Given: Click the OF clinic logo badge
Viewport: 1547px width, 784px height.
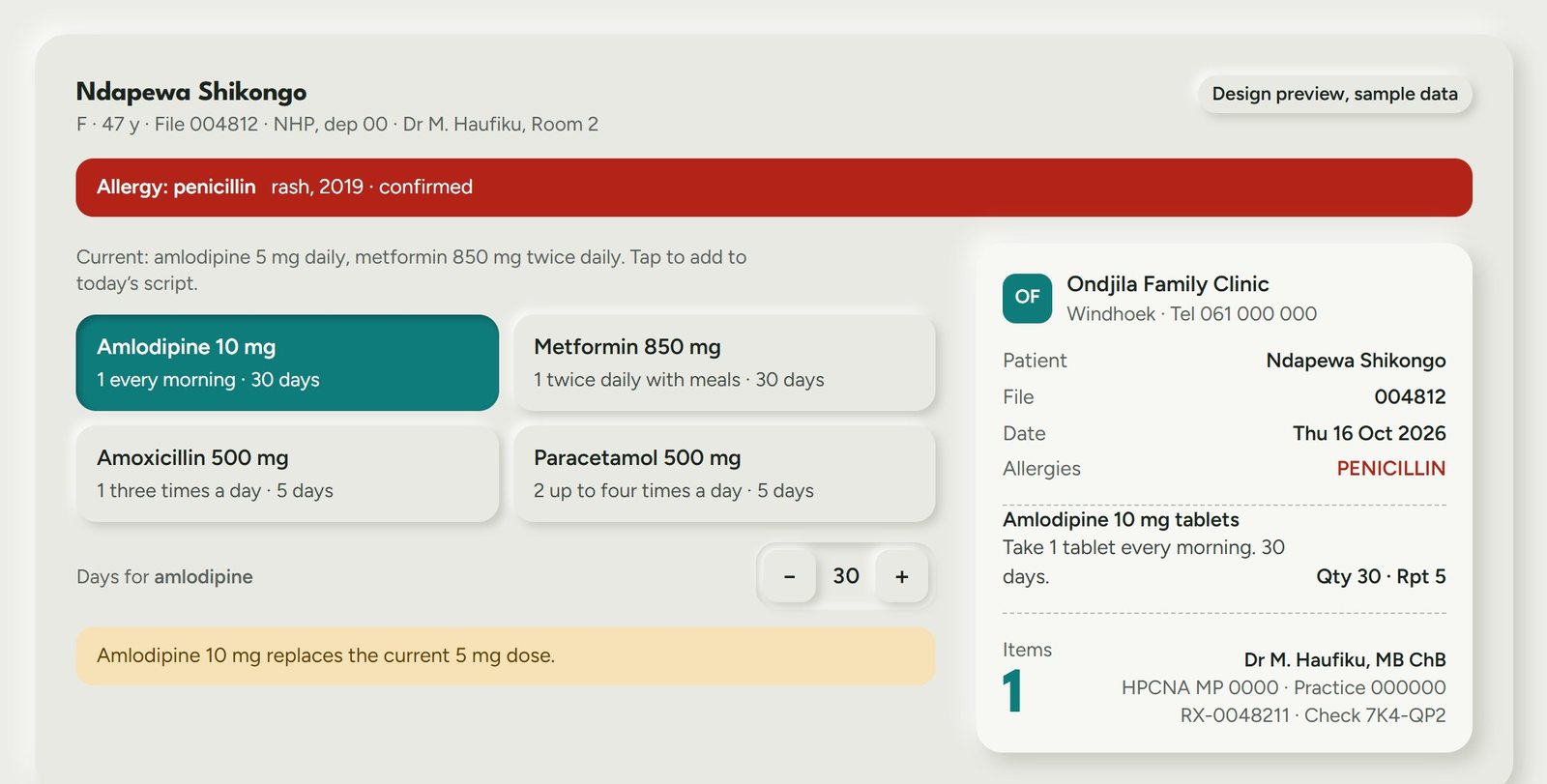Looking at the screenshot, I should click(x=1028, y=298).
